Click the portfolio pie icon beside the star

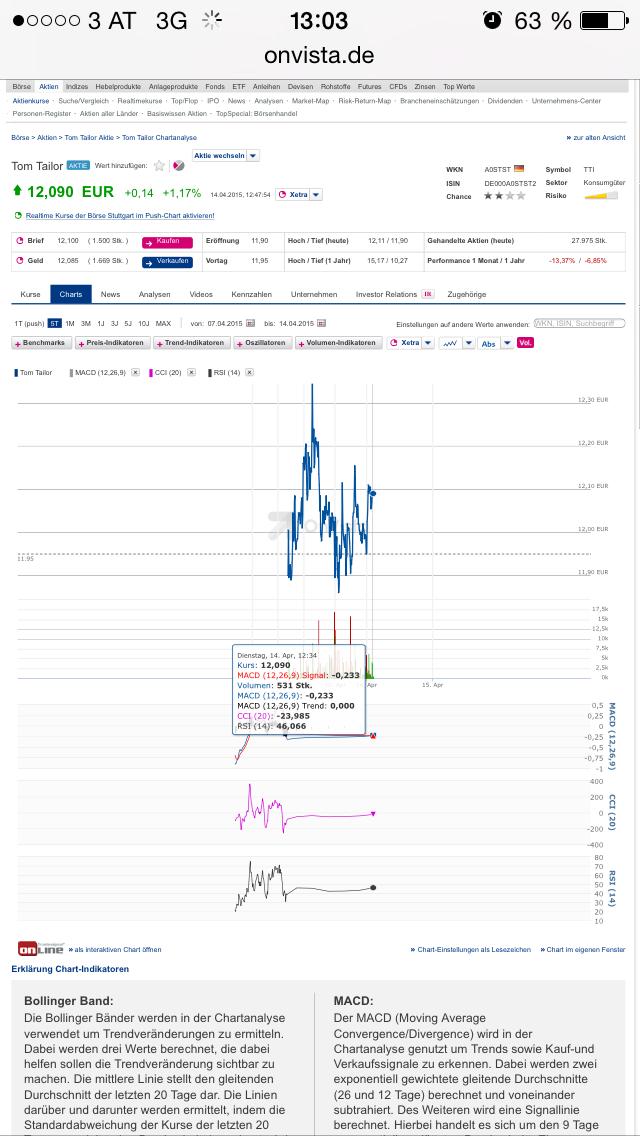point(178,166)
